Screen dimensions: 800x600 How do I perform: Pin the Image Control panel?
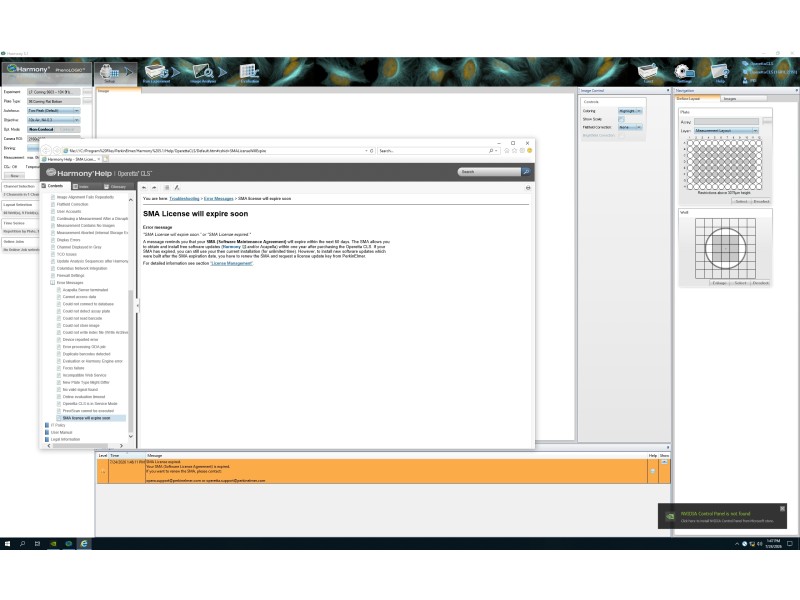668,90
